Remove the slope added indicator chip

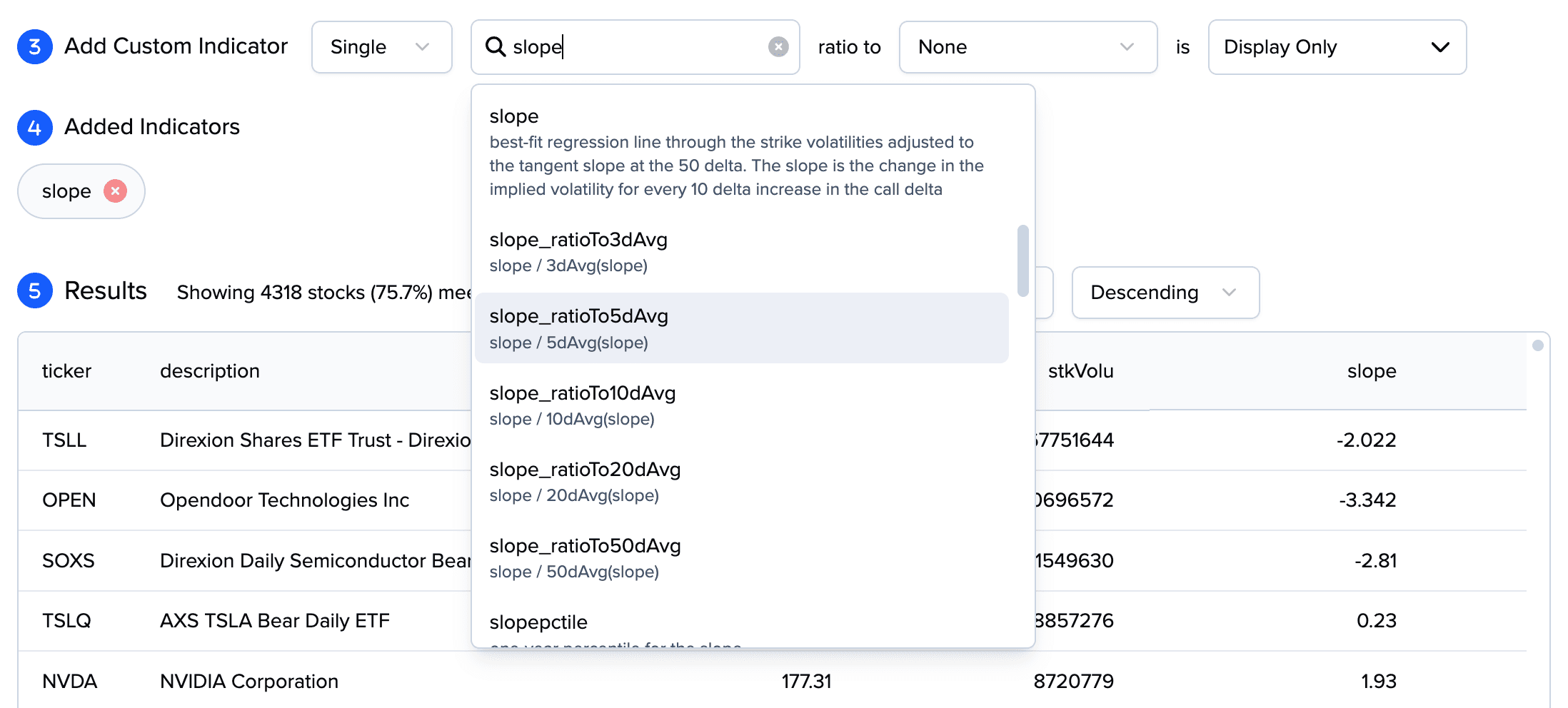point(115,191)
